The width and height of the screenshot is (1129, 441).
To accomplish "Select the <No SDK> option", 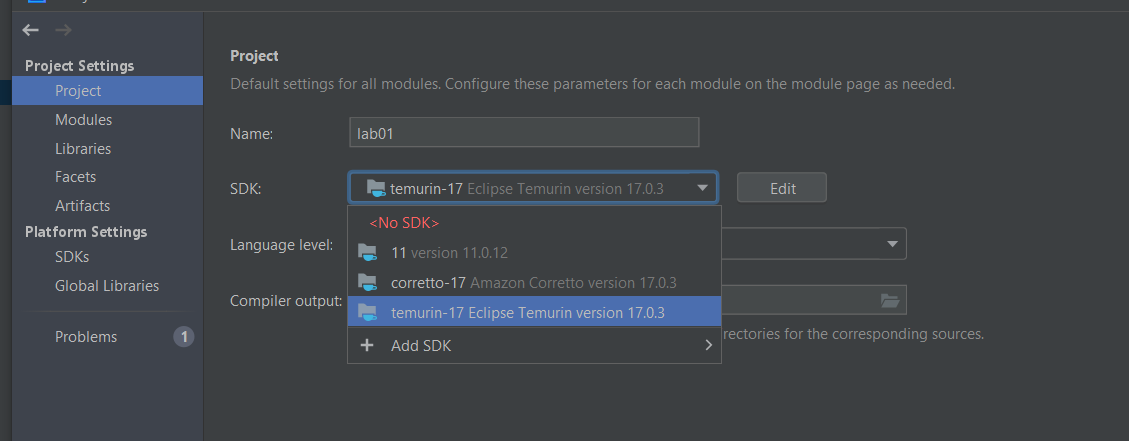I will [404, 222].
